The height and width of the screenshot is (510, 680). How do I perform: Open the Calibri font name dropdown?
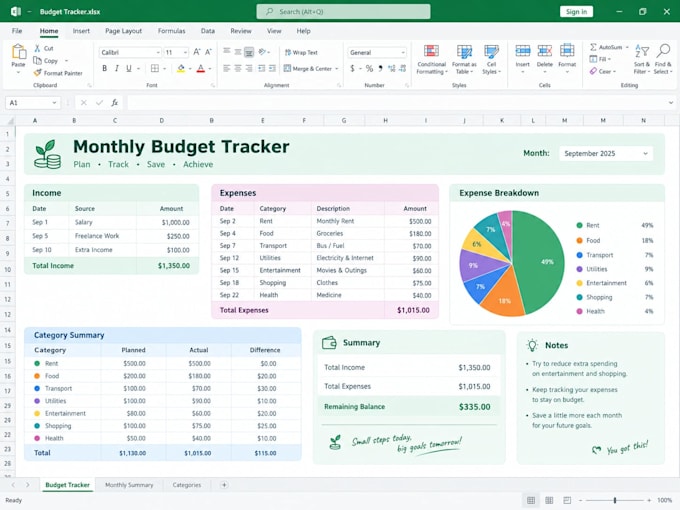coord(130,52)
